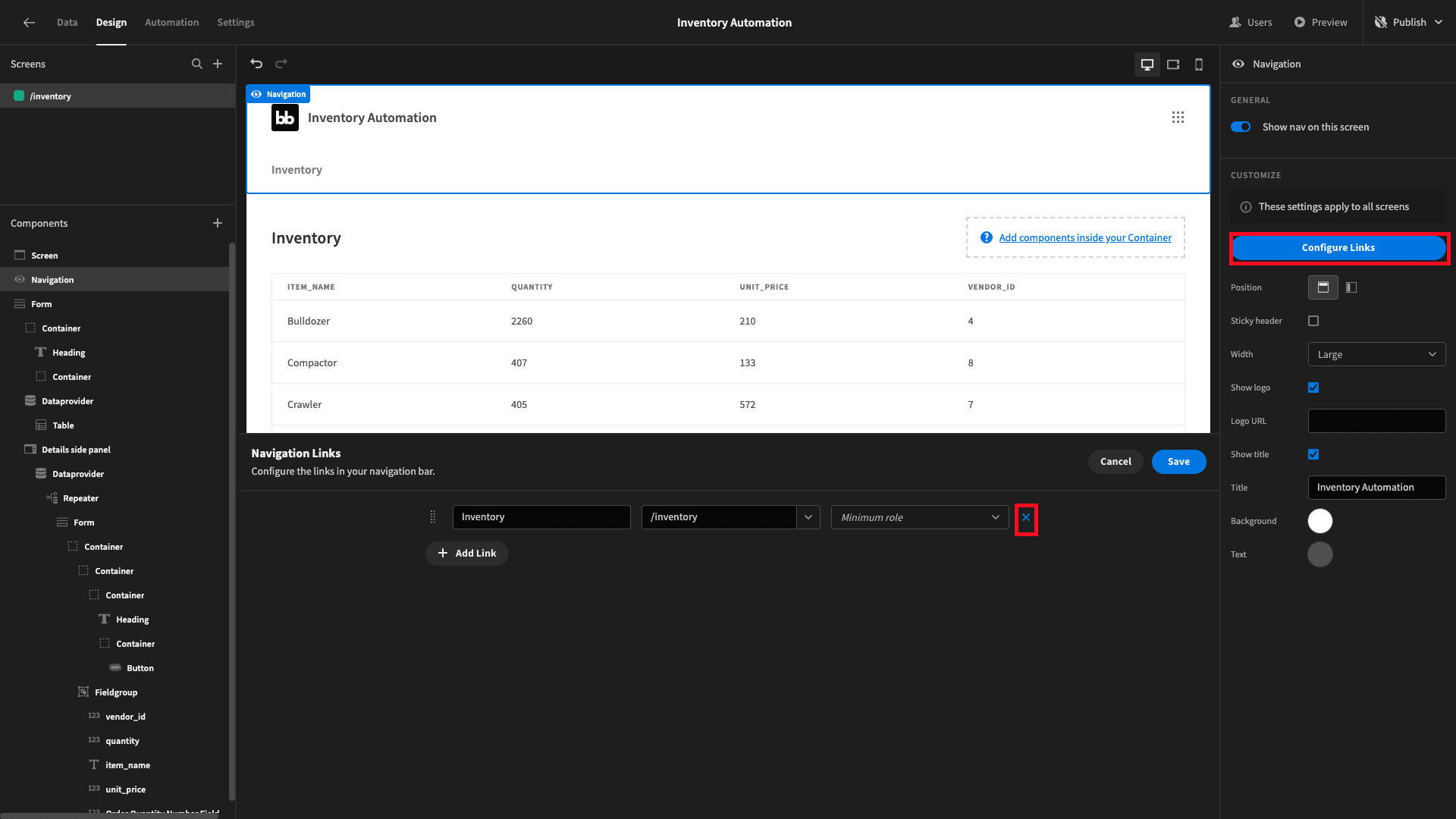Screen dimensions: 1456x819
Task: Switch to the Data tab
Action: pyautogui.click(x=67, y=23)
